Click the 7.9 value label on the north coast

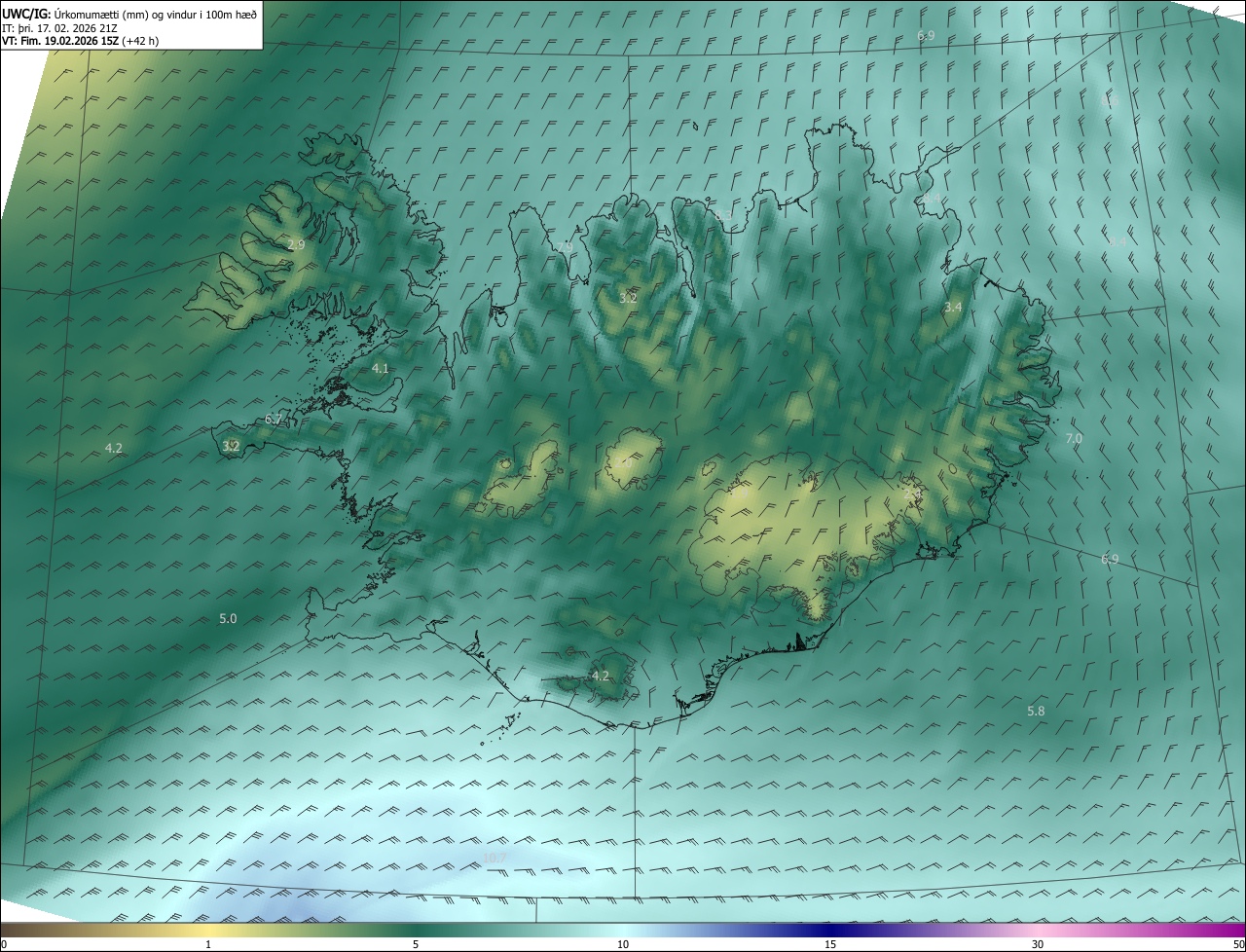point(565,247)
